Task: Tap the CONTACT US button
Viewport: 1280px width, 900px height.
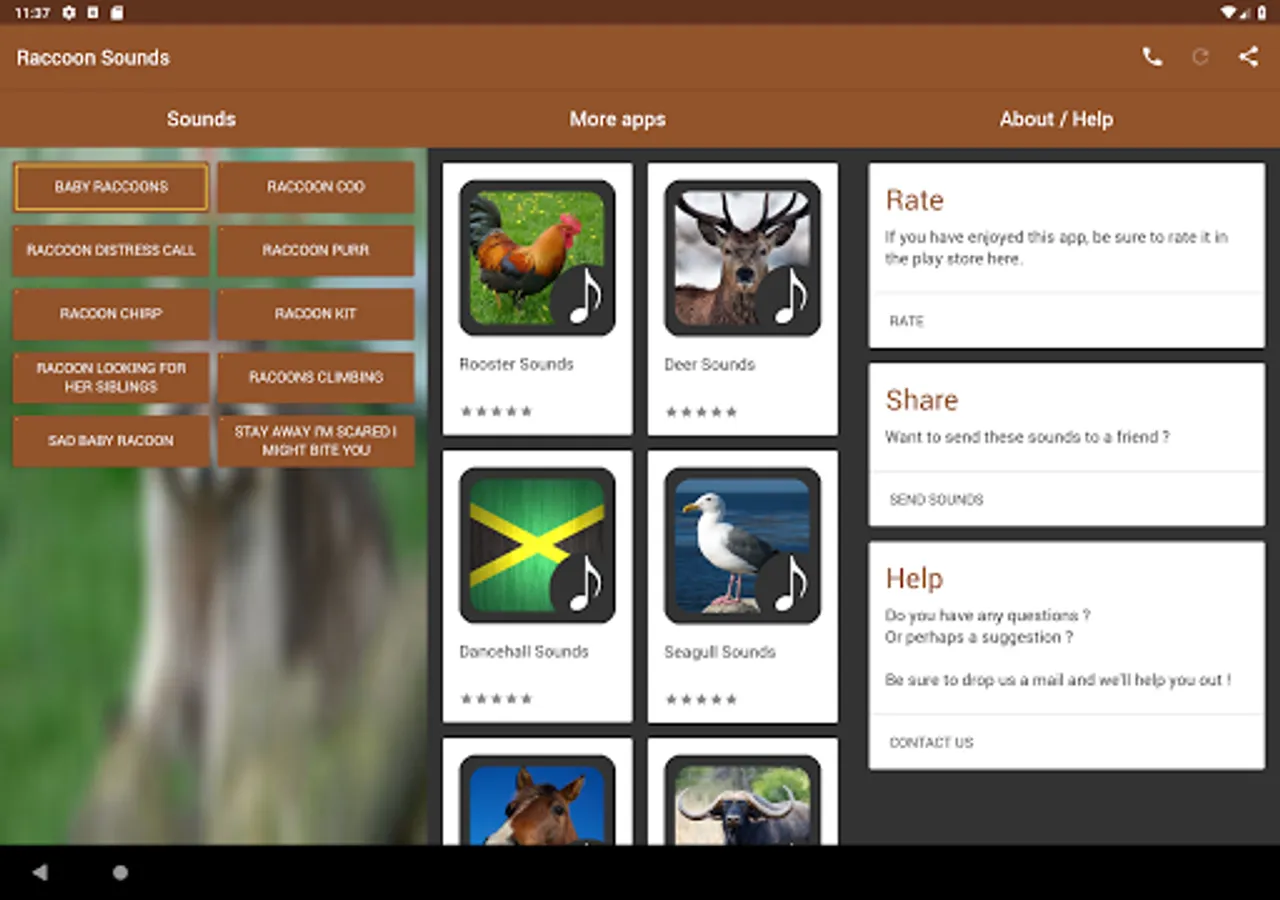Action: [x=931, y=742]
